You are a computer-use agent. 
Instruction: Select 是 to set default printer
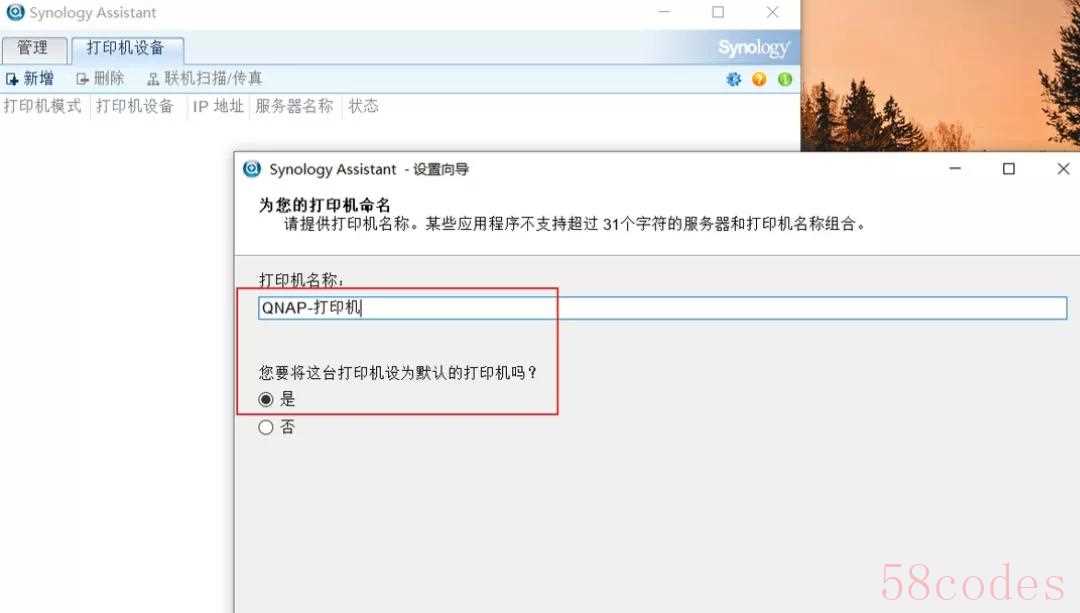click(266, 399)
